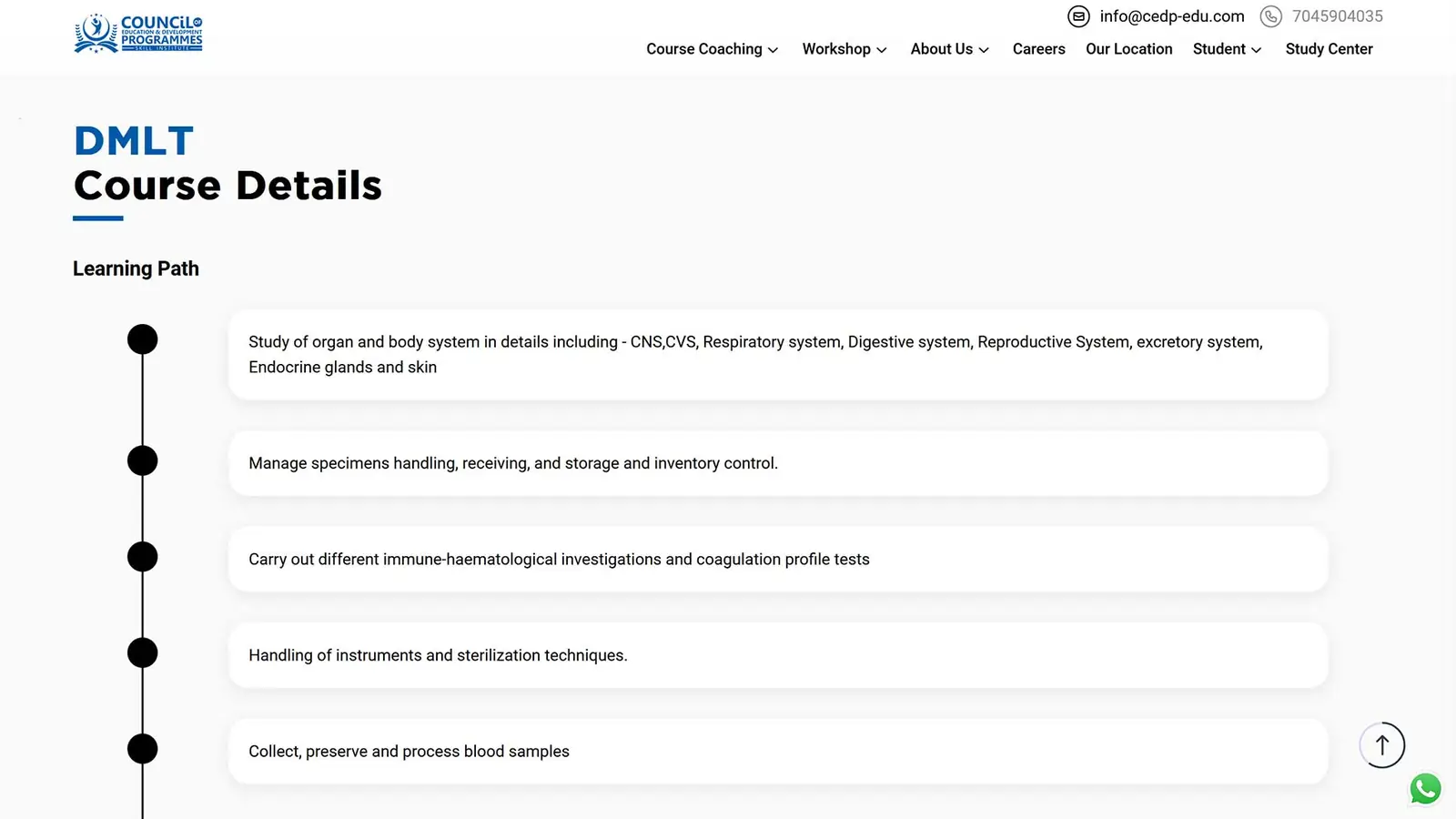Open the Course Coaching menu label
The width and height of the screenshot is (1456, 819).
(703, 49)
